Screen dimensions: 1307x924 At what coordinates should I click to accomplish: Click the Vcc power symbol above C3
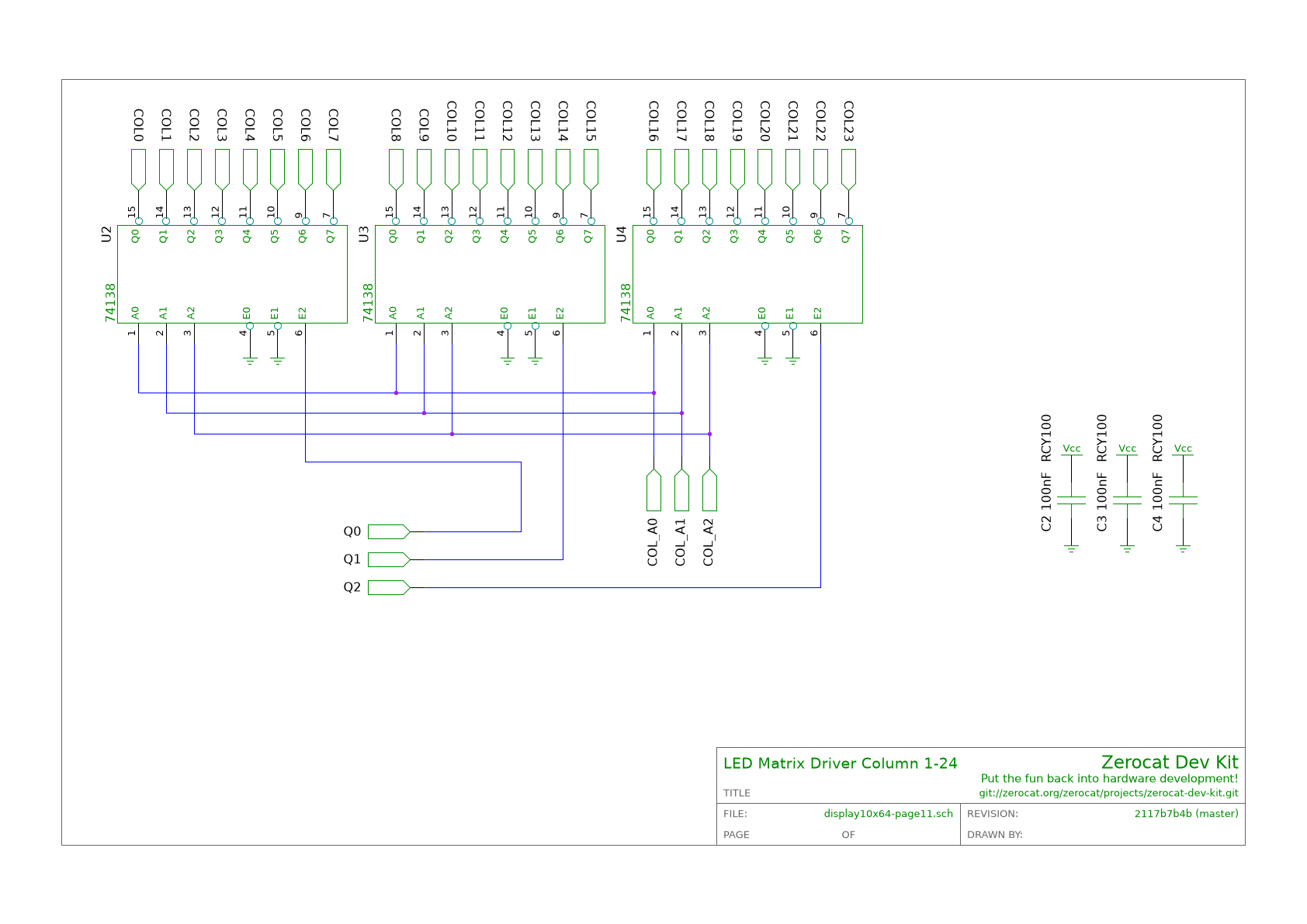tap(1127, 450)
